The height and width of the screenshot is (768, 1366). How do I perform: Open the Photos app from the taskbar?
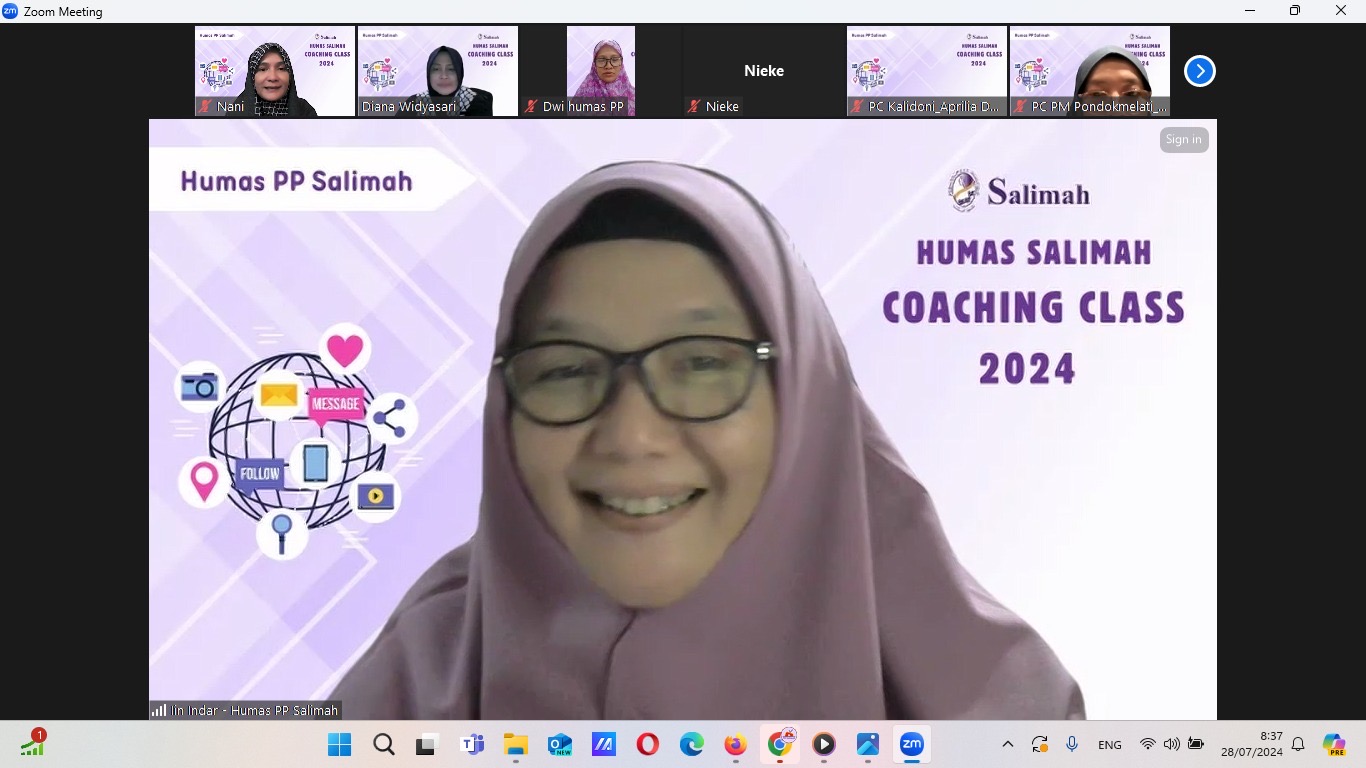tap(868, 745)
